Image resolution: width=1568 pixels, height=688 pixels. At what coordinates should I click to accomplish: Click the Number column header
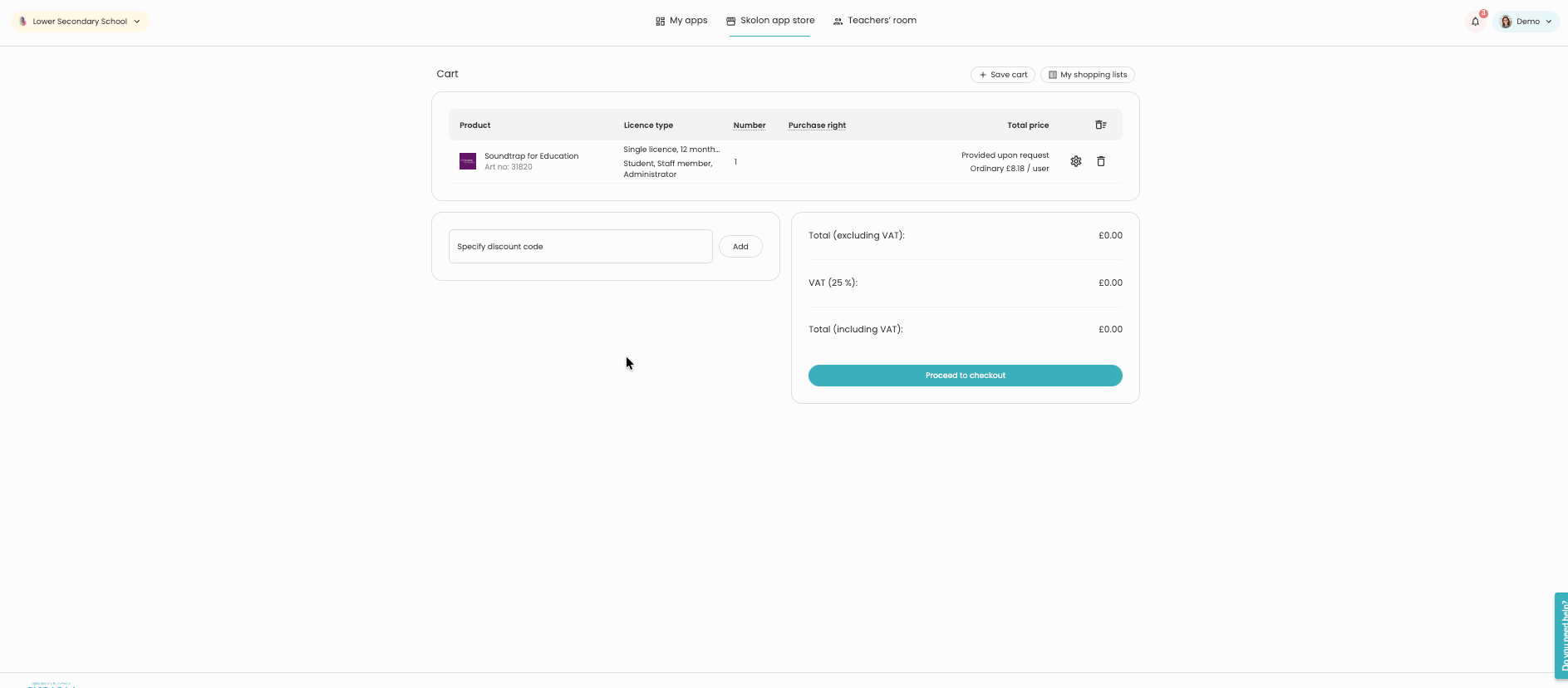[749, 125]
